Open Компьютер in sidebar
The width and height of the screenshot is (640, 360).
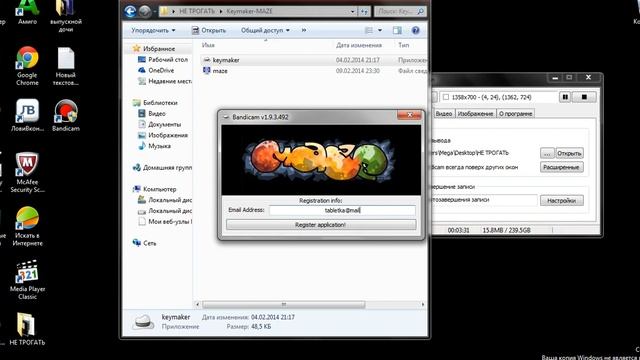click(159, 189)
